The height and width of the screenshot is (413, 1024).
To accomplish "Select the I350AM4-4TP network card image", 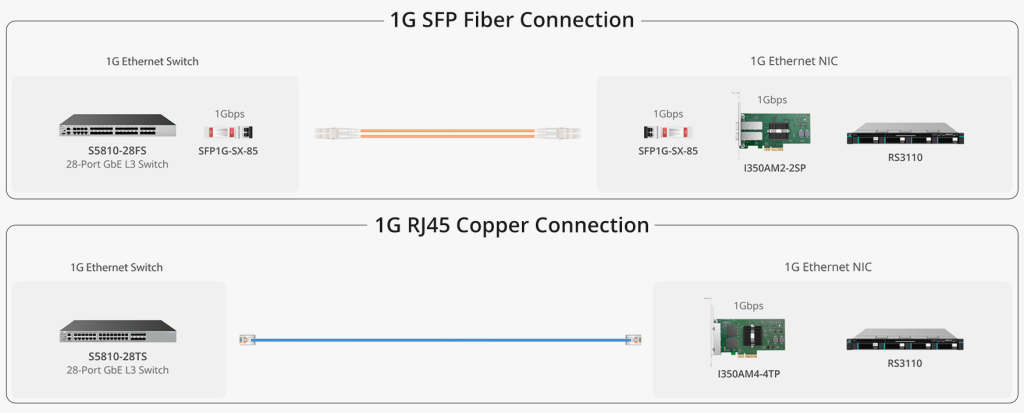I will click(x=748, y=332).
